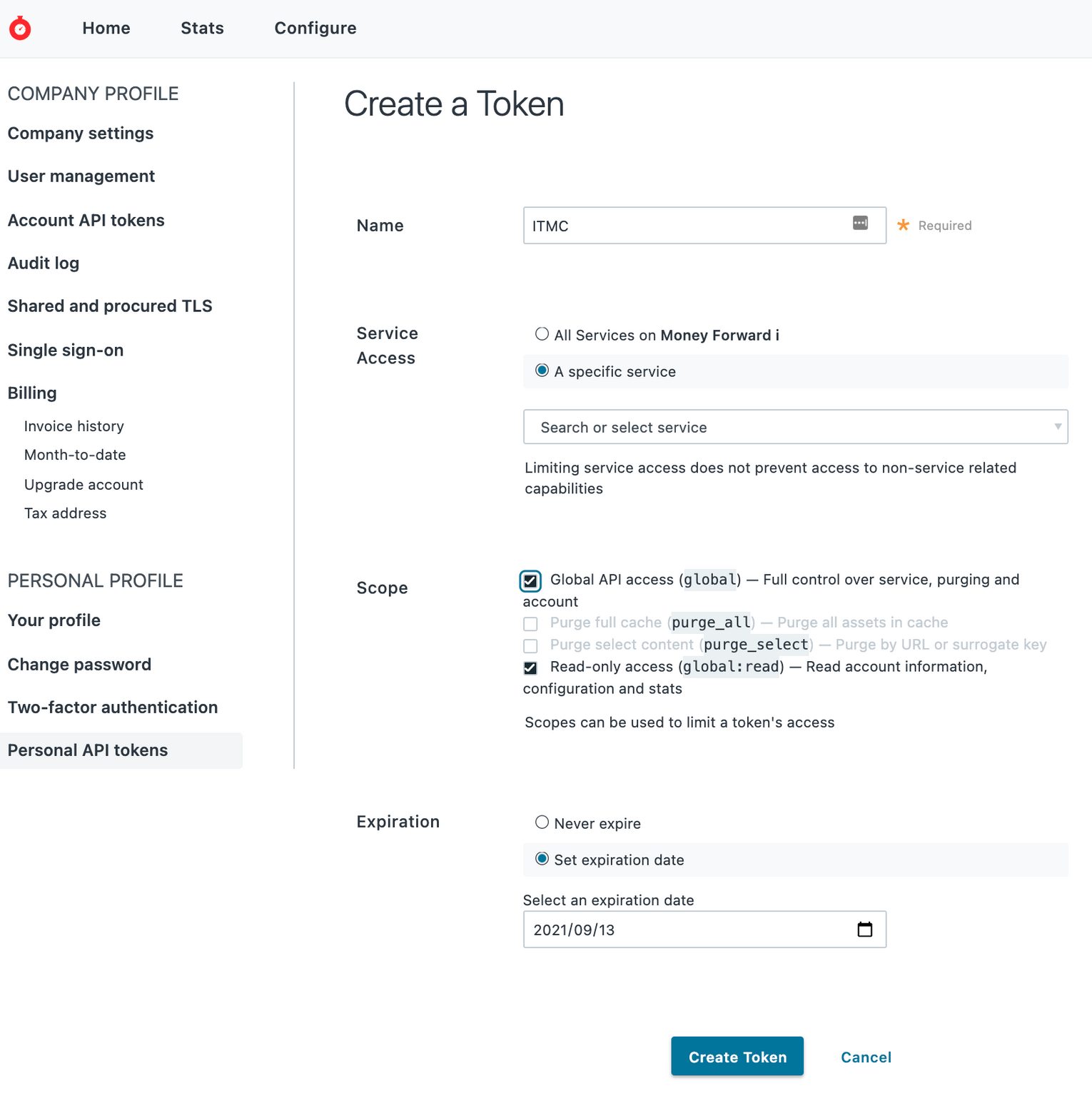Viewport: 1092px width, 1108px height.
Task: Cancel token creation
Action: click(866, 1057)
